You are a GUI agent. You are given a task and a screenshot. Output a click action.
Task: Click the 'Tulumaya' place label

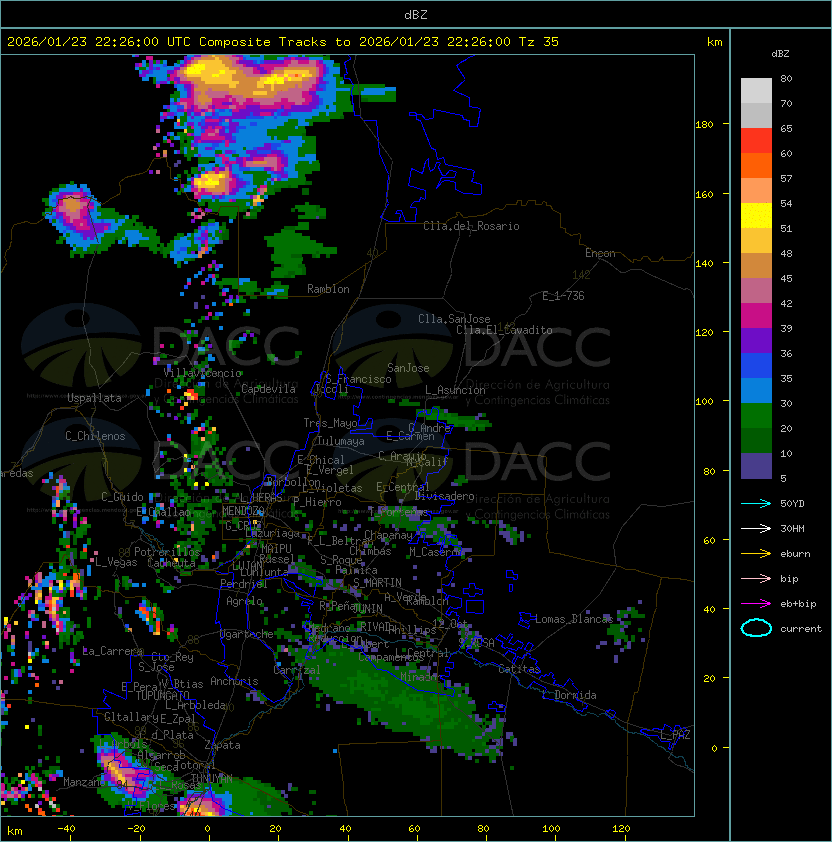point(341,441)
